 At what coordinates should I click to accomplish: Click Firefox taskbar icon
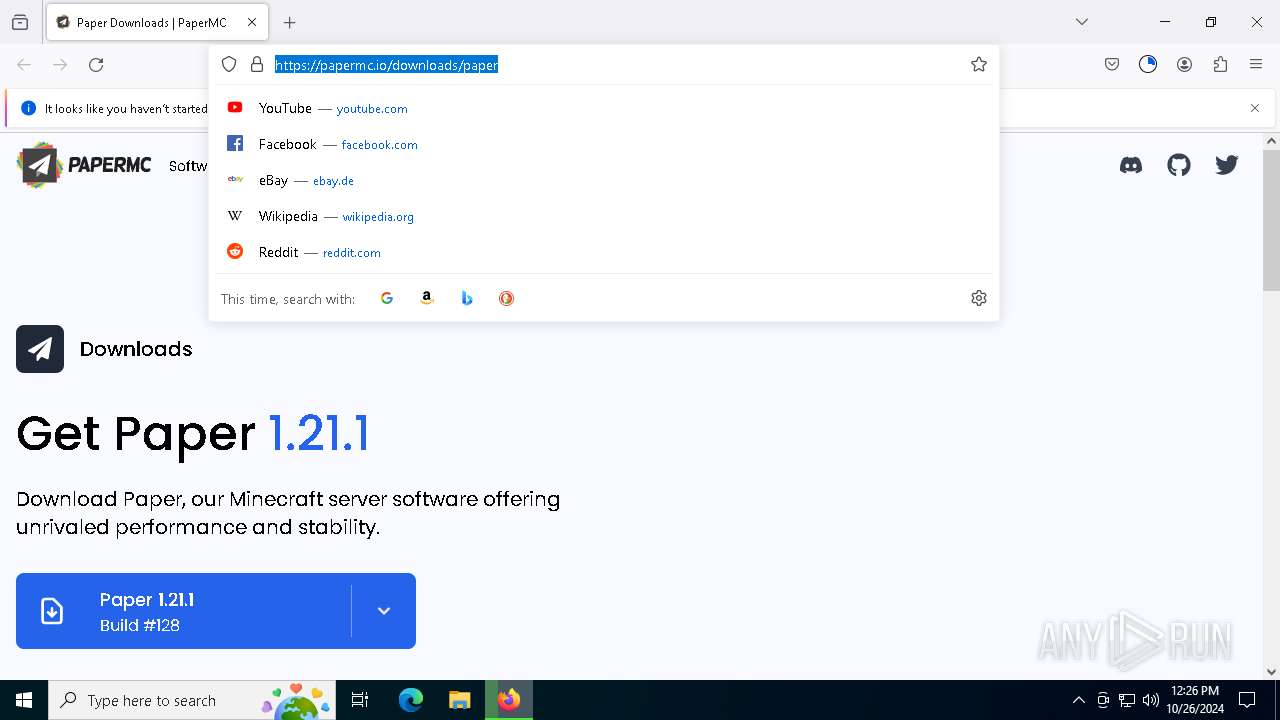coord(509,700)
